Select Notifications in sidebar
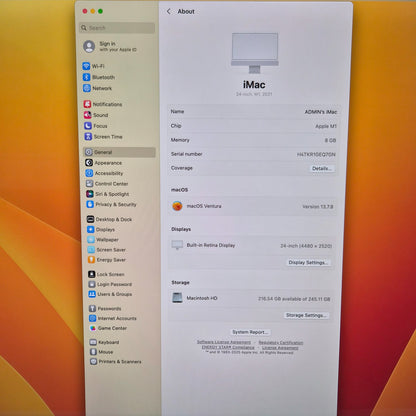416x416 pixels. click(103, 104)
